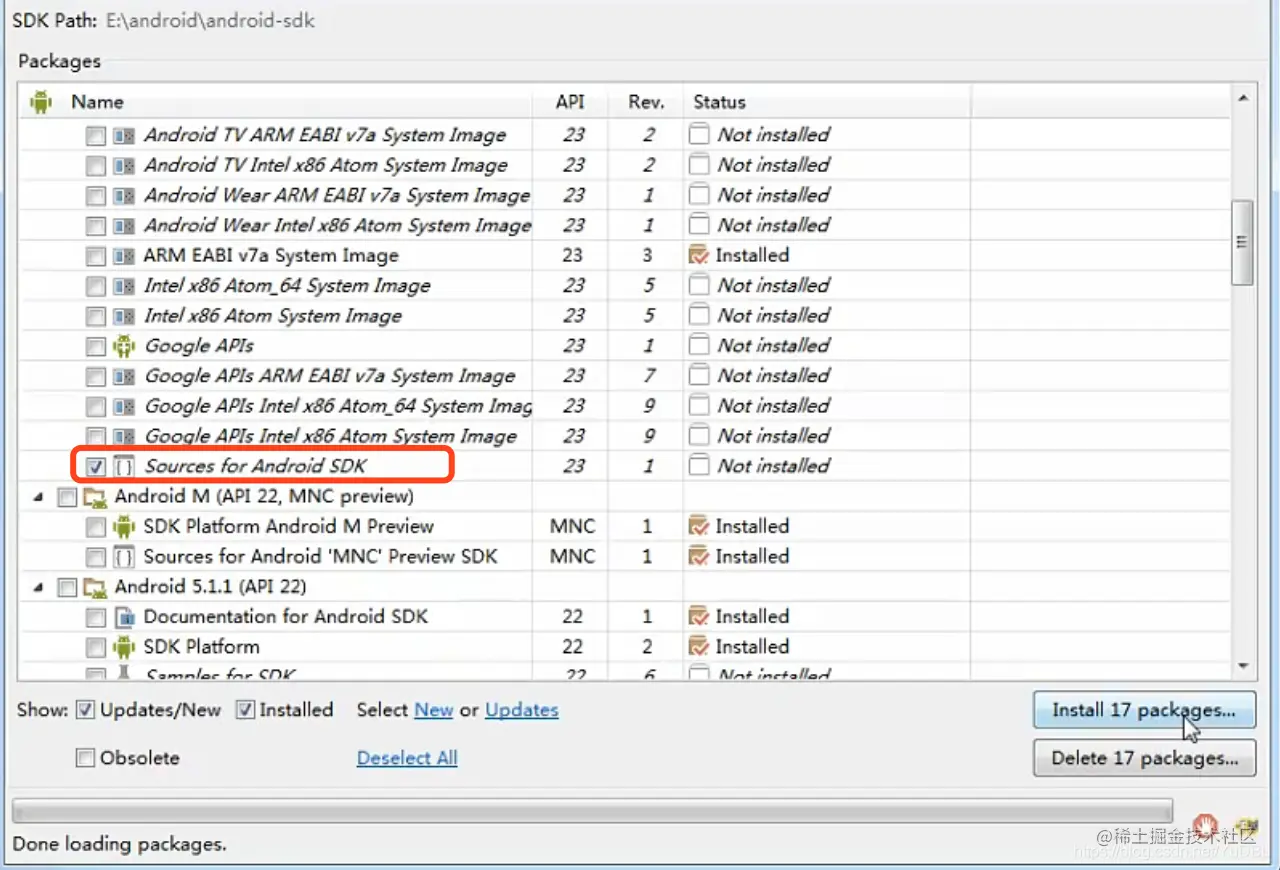The image size is (1280, 870).
Task: Click the Android robot icon in Name header
Action: click(41, 101)
